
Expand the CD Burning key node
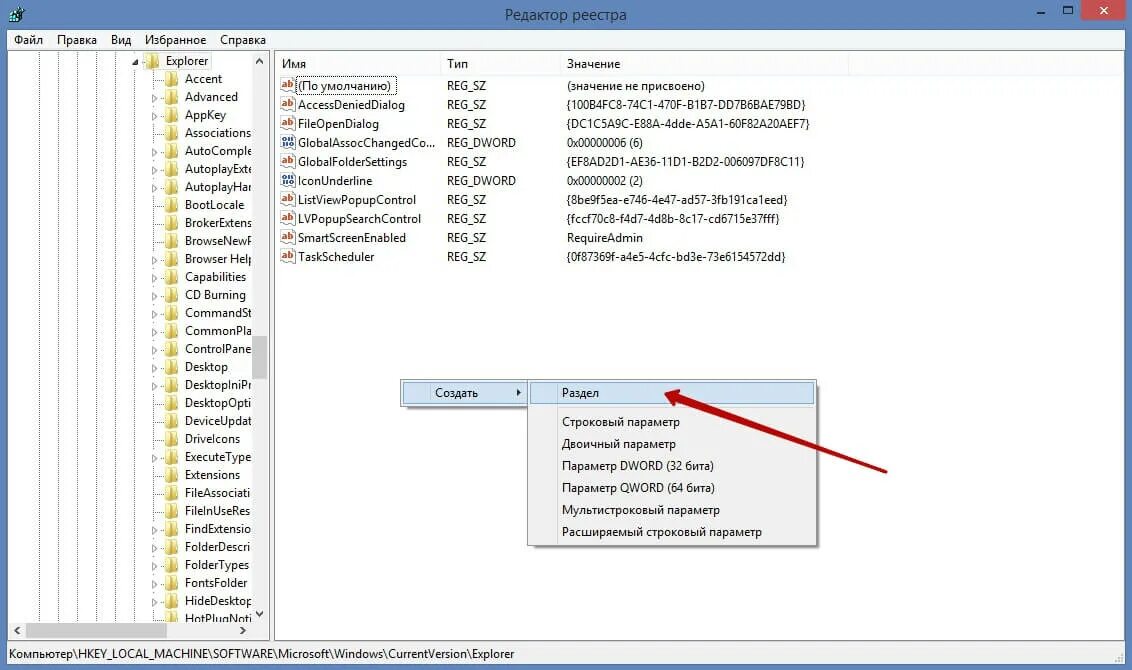(x=154, y=296)
